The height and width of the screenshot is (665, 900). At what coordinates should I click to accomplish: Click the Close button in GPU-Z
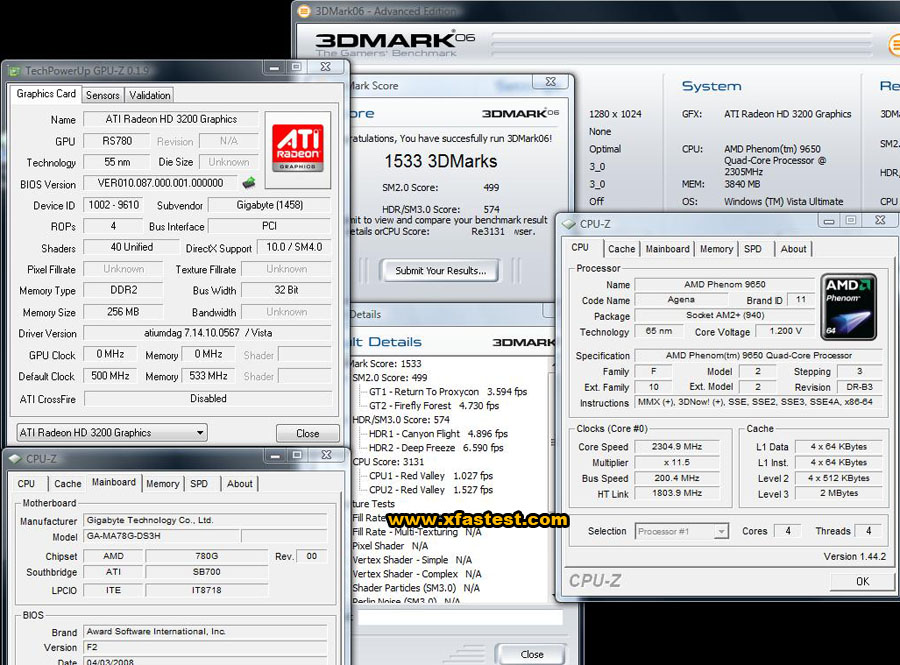pyautogui.click(x=307, y=433)
